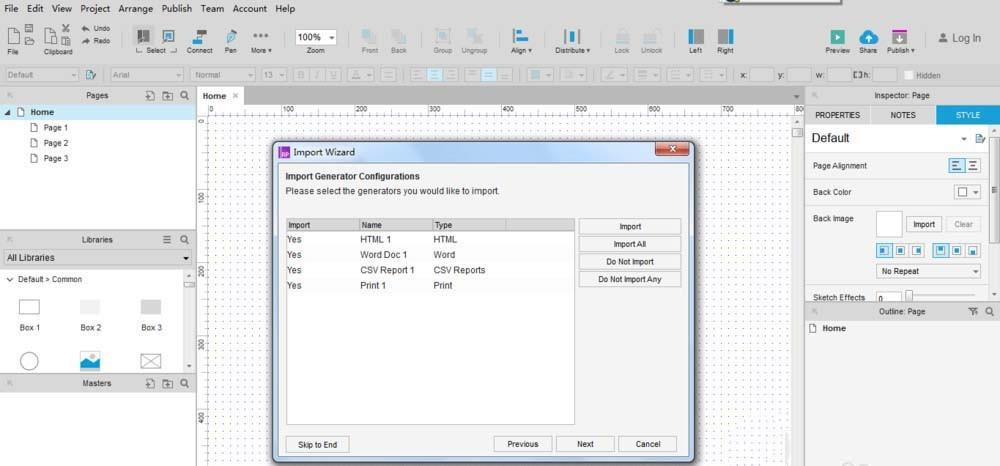Open the All Libraries dropdown
This screenshot has height=466, width=1000.
97,258
